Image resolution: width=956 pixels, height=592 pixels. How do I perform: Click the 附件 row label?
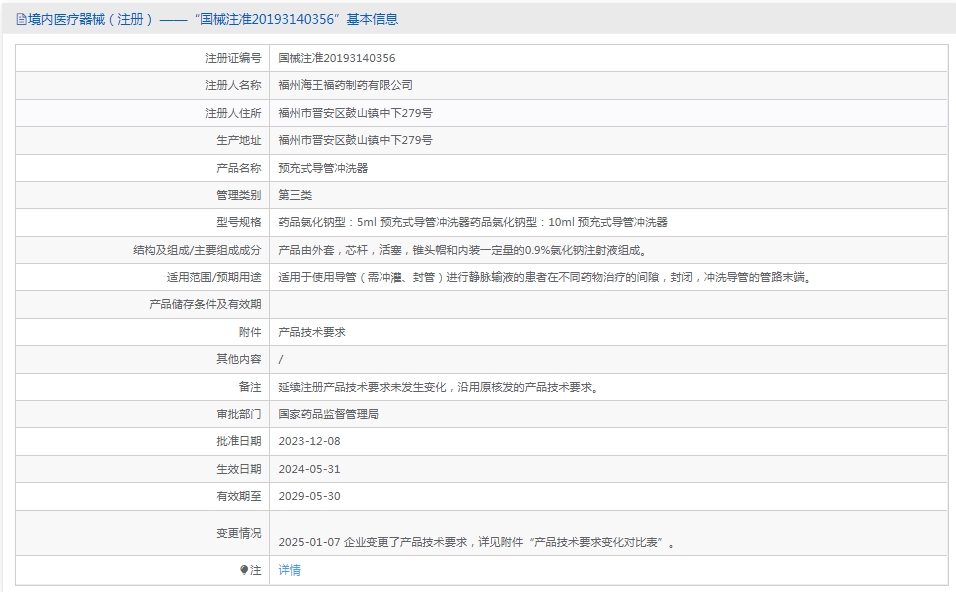(250, 332)
